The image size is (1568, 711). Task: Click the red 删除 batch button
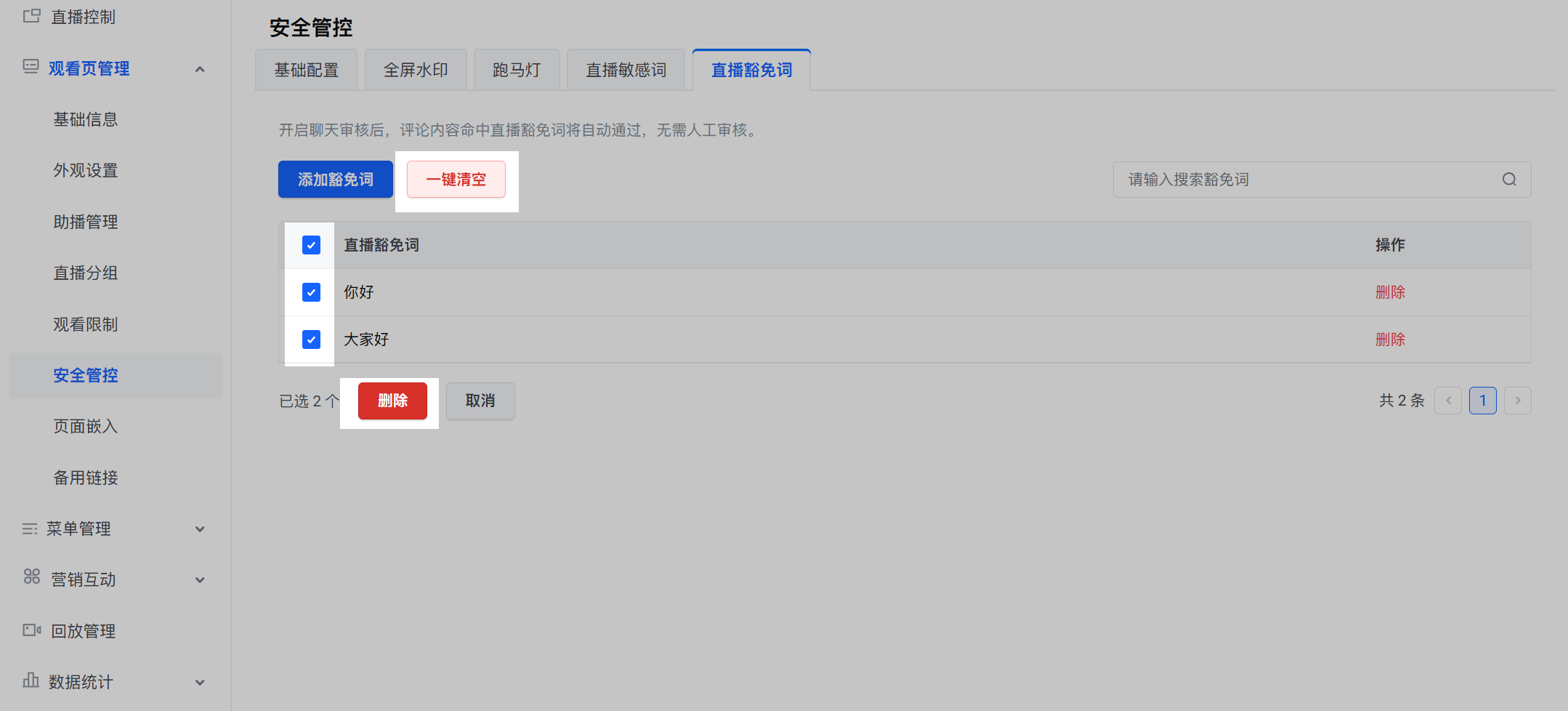[392, 401]
